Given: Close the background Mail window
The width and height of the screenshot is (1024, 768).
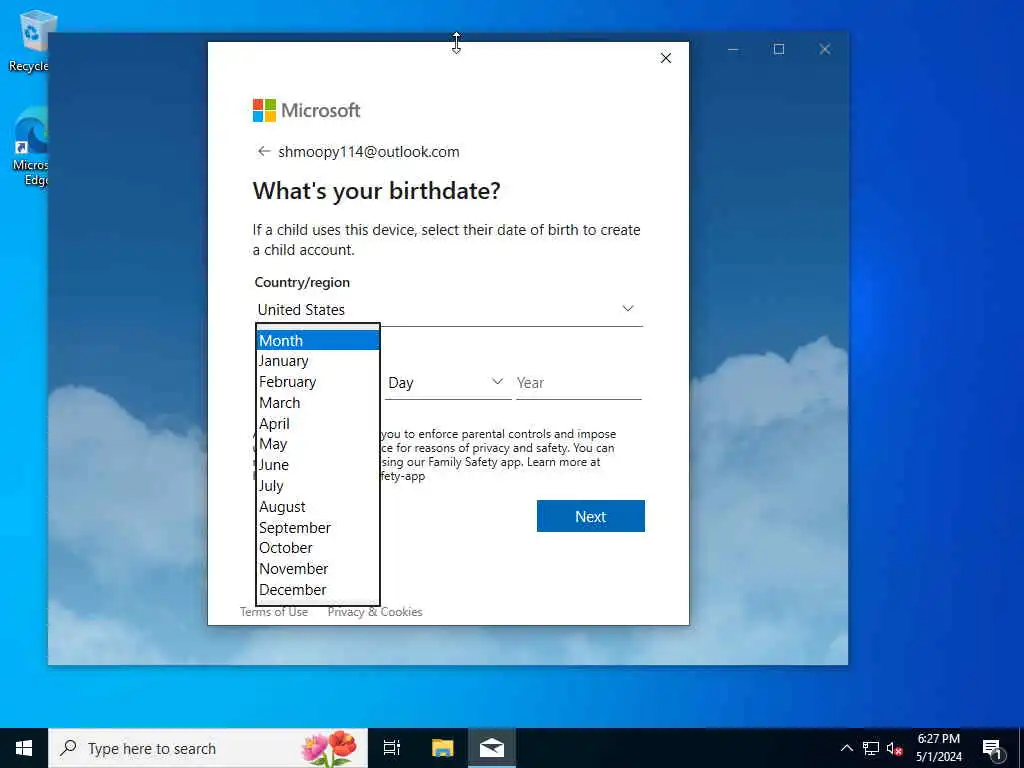Looking at the screenshot, I should (x=825, y=49).
